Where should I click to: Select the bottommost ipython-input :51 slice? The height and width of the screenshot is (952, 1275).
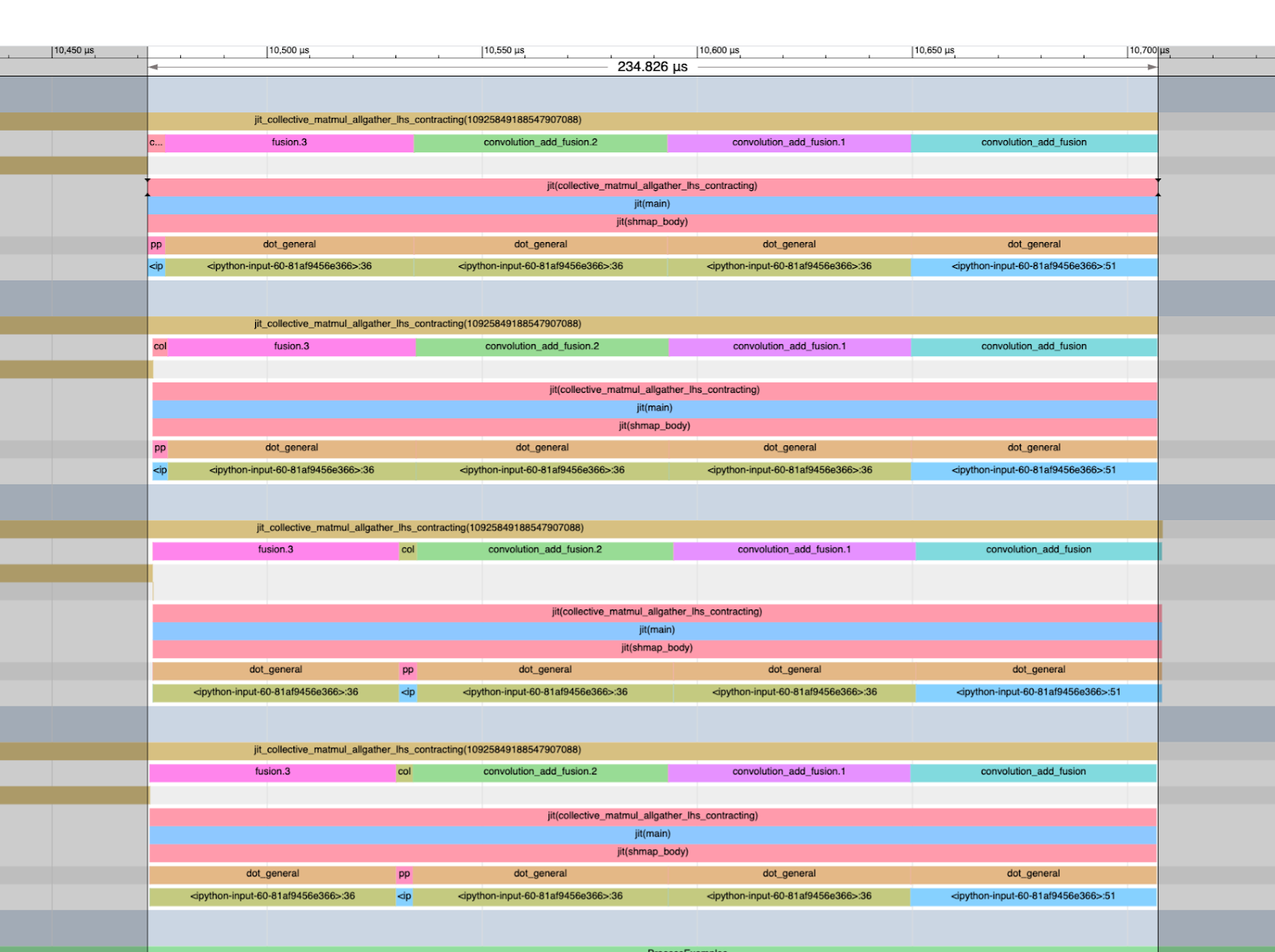(x=1033, y=896)
